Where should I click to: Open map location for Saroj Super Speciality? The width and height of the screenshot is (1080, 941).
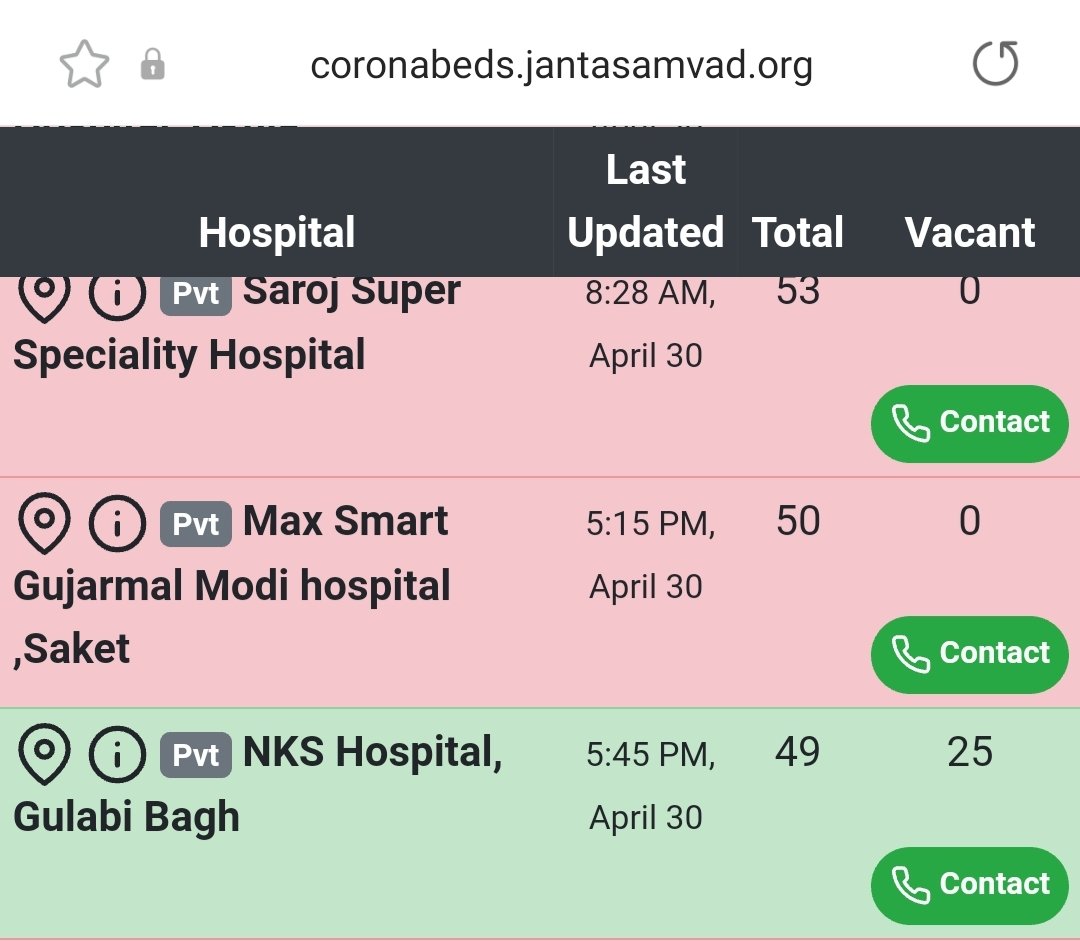click(x=44, y=297)
